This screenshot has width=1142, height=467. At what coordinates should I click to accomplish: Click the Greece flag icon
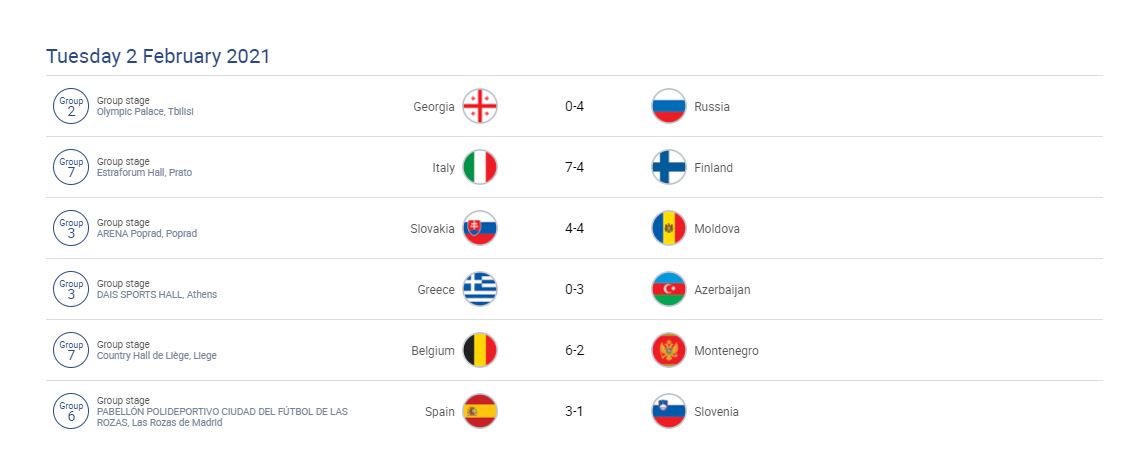pyautogui.click(x=480, y=289)
